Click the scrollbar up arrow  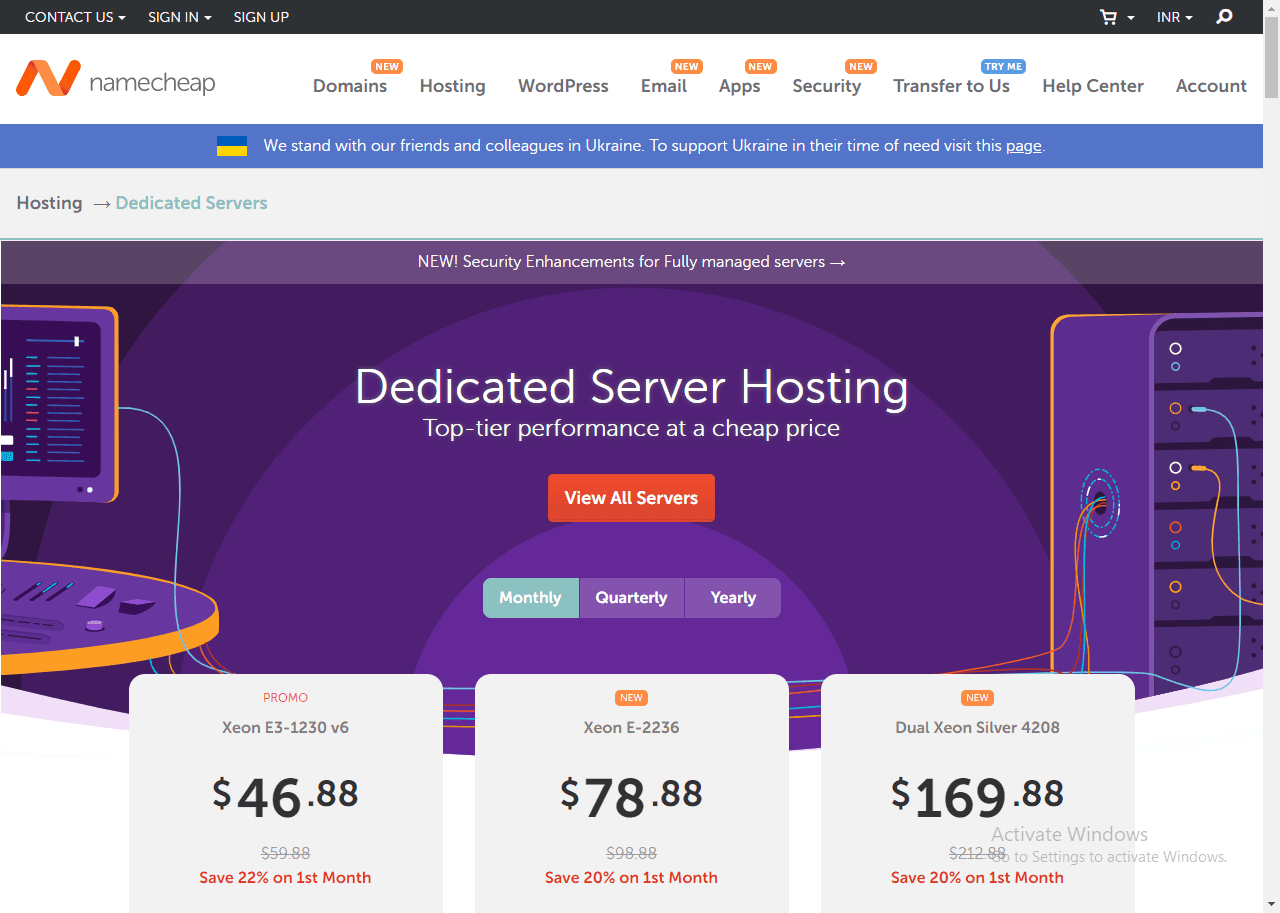(1271, 8)
